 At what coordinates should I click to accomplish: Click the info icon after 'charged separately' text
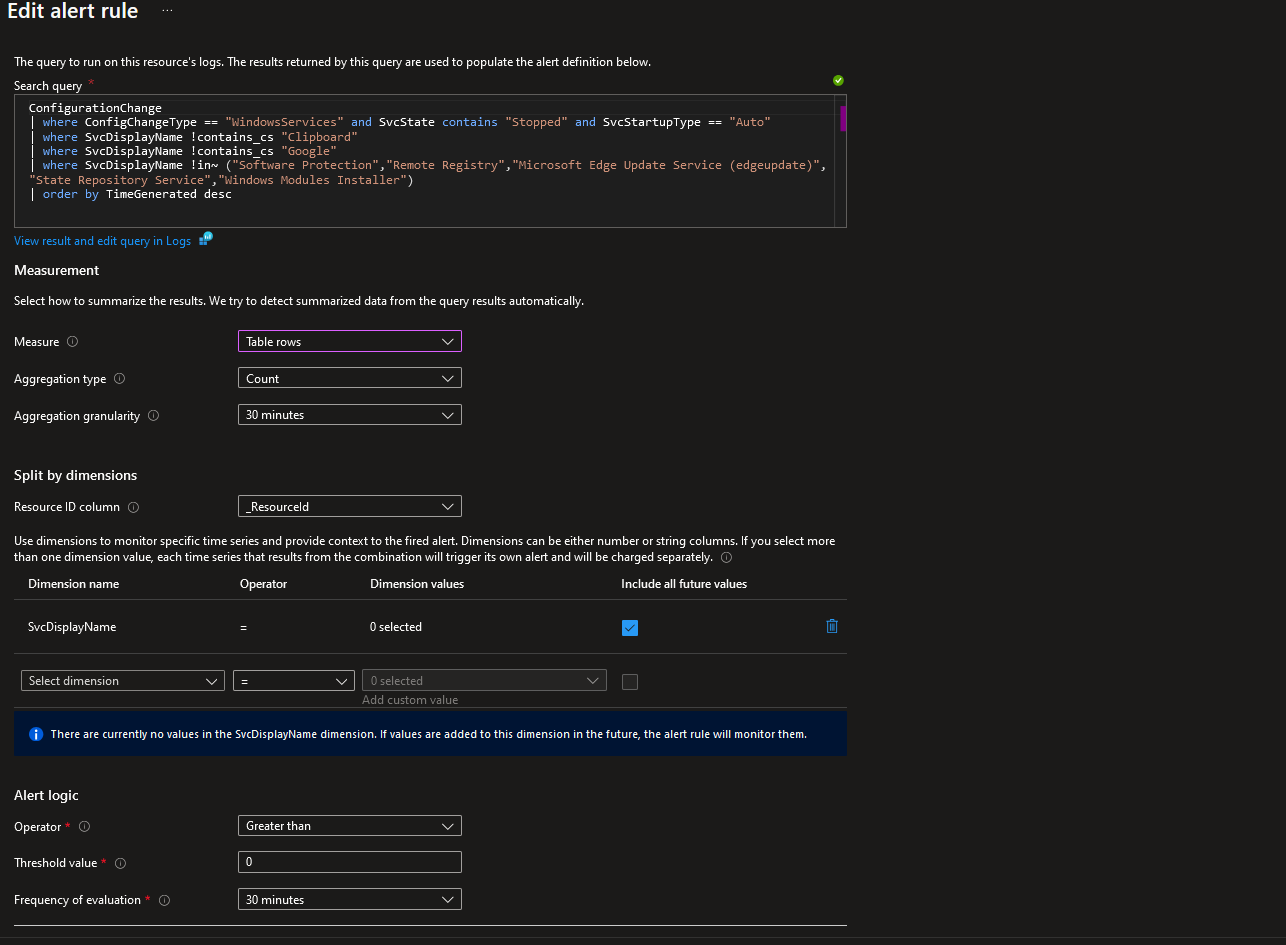(x=726, y=557)
